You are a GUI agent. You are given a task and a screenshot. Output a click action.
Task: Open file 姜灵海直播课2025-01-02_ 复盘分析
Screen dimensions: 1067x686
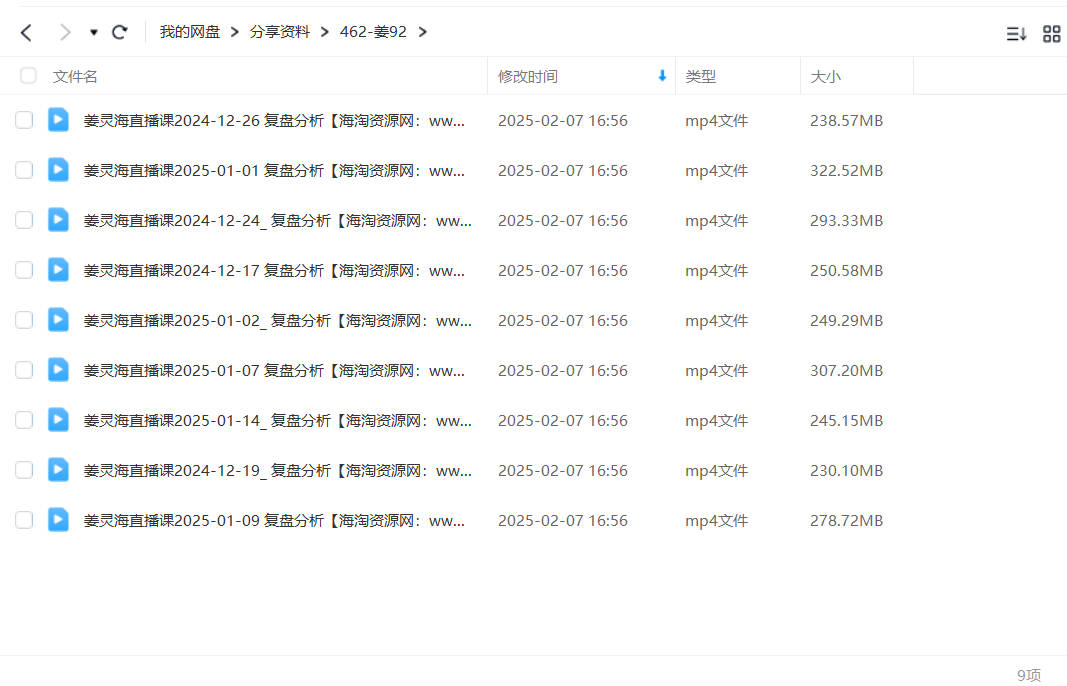(278, 321)
